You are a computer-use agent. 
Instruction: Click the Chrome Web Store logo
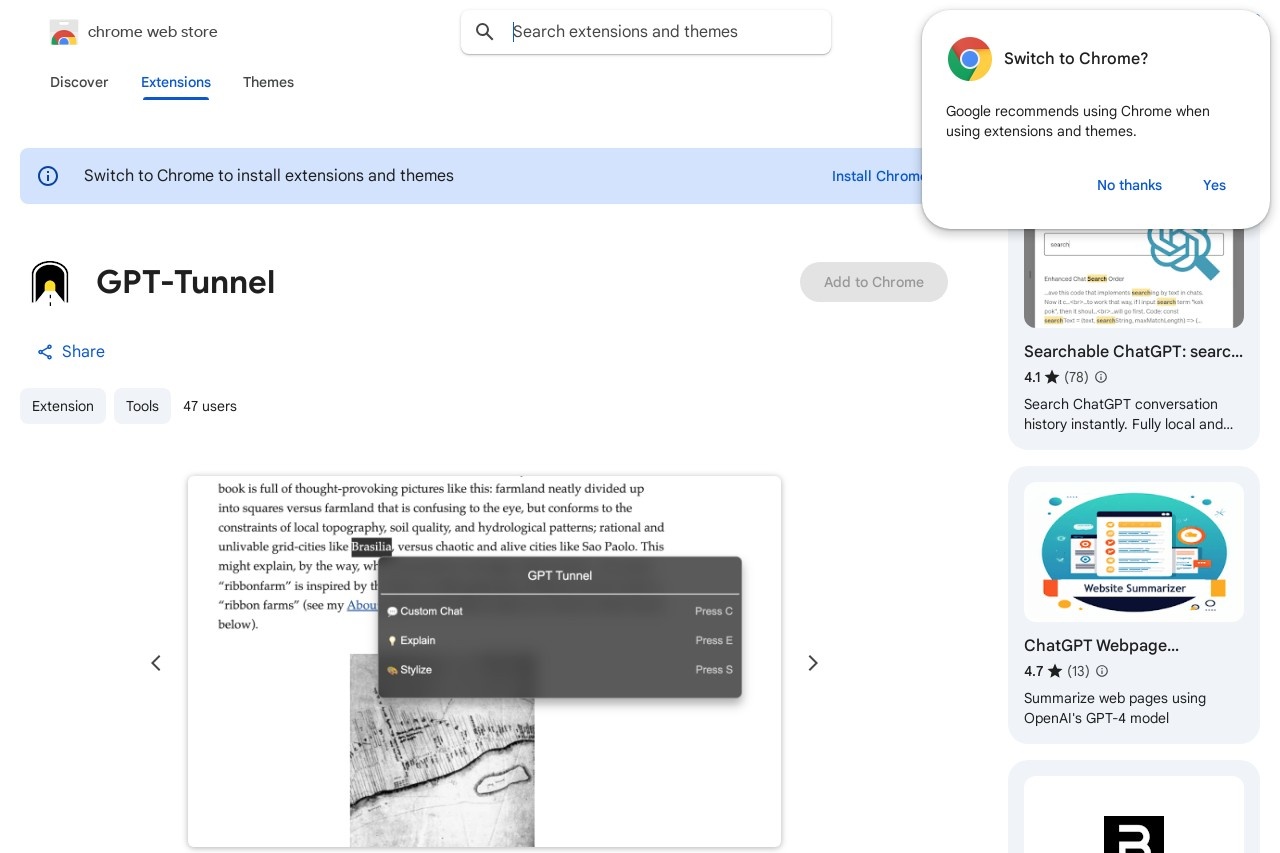point(64,32)
